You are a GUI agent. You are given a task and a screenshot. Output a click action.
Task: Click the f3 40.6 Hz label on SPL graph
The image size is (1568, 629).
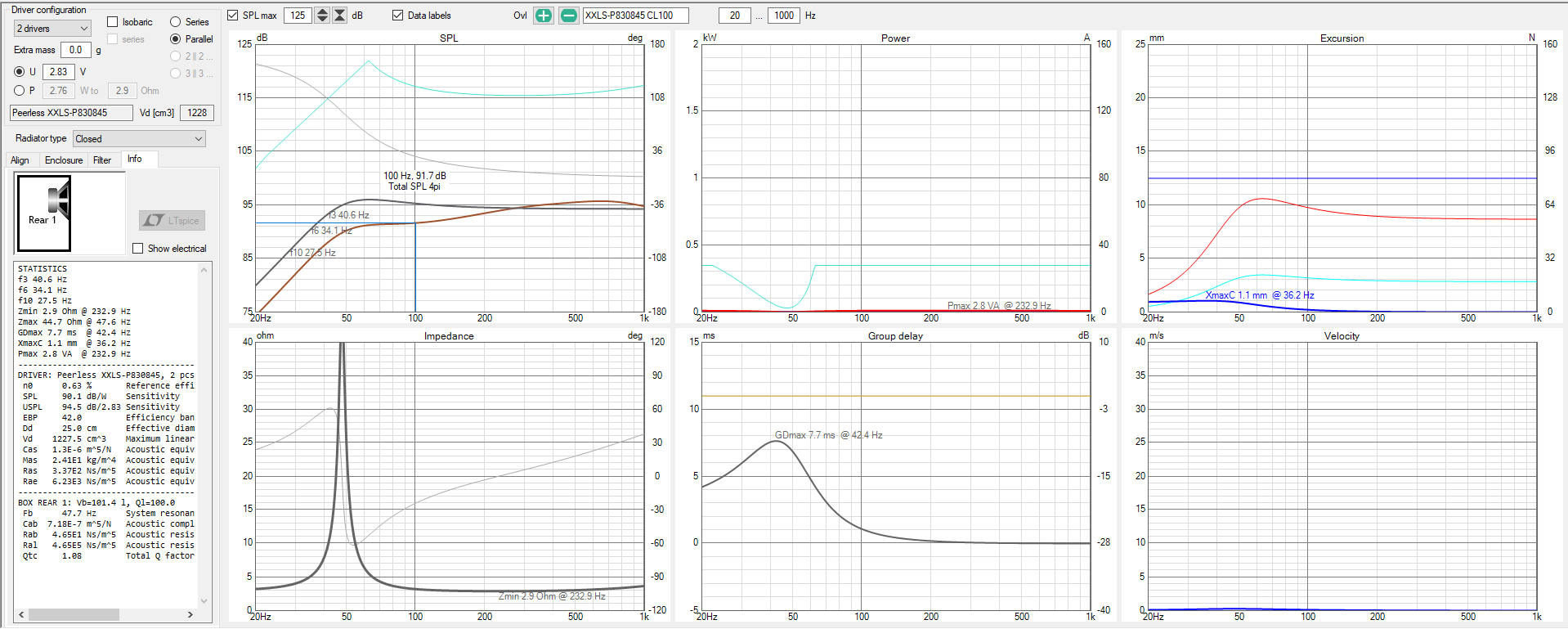[348, 215]
